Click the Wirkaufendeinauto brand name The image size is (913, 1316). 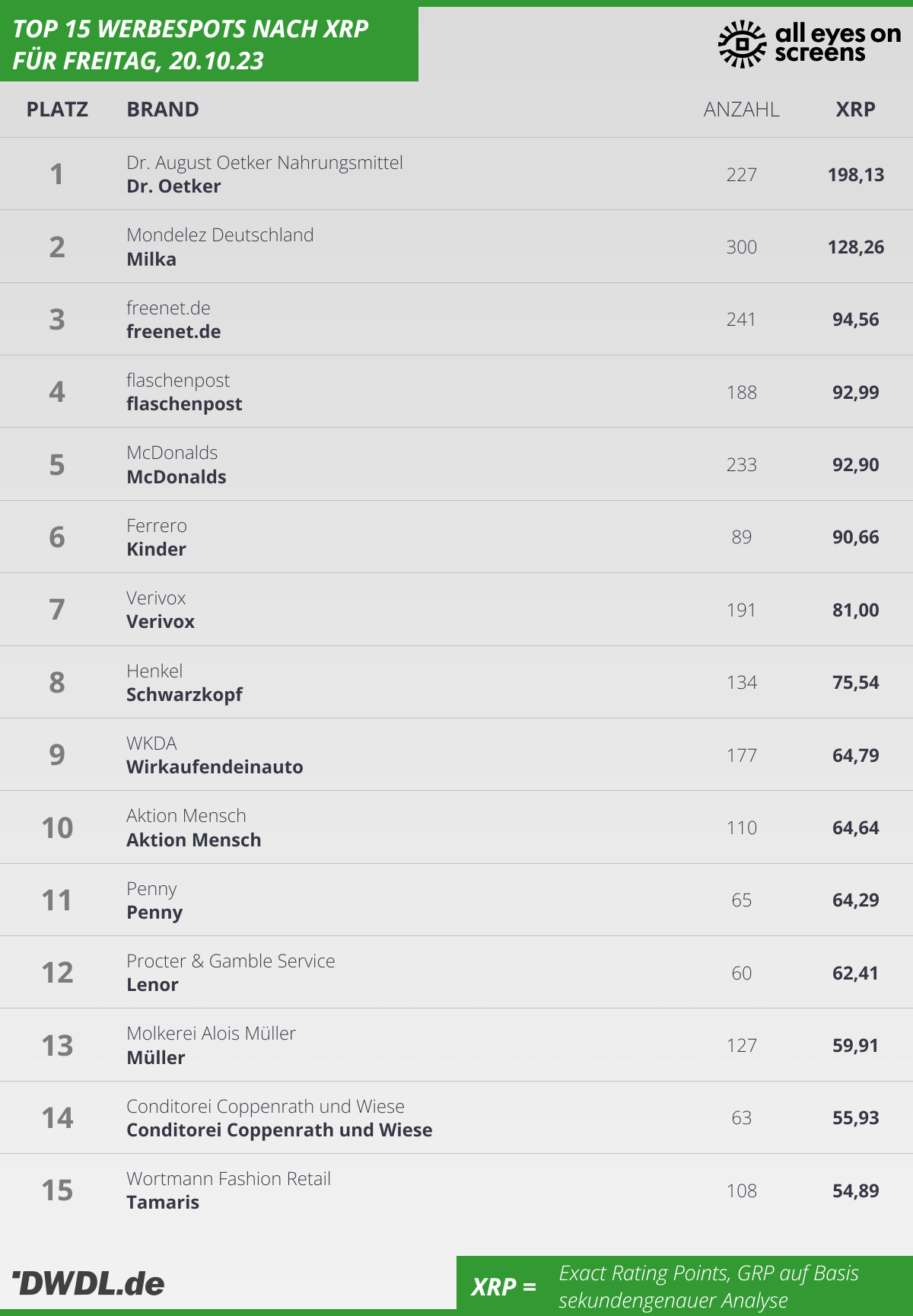[x=215, y=767]
